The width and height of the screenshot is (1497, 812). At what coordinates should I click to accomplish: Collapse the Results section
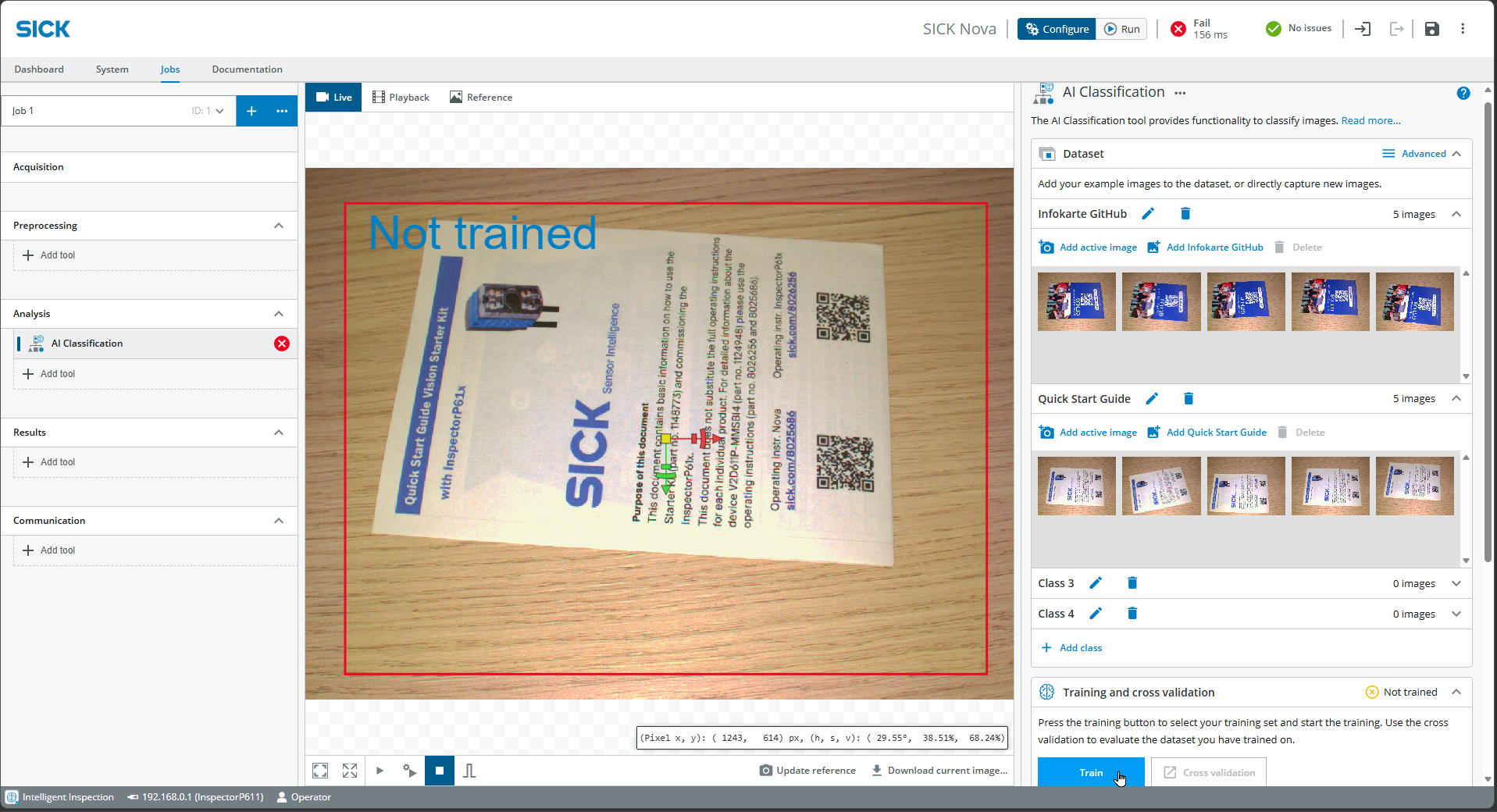click(x=279, y=433)
